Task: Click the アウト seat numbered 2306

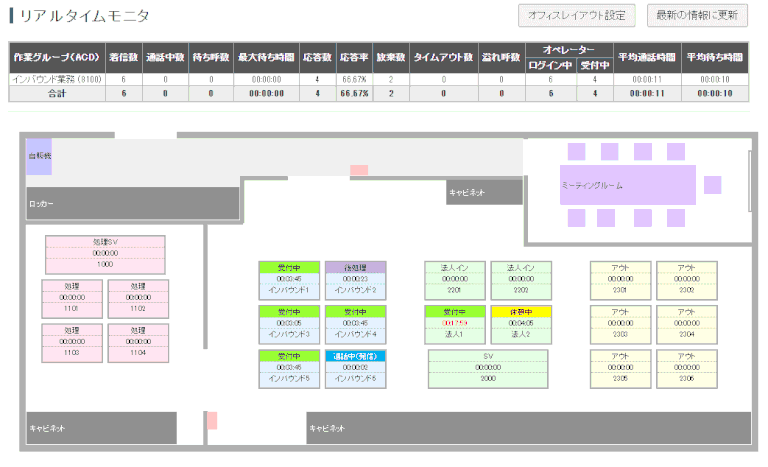Action: [x=686, y=368]
